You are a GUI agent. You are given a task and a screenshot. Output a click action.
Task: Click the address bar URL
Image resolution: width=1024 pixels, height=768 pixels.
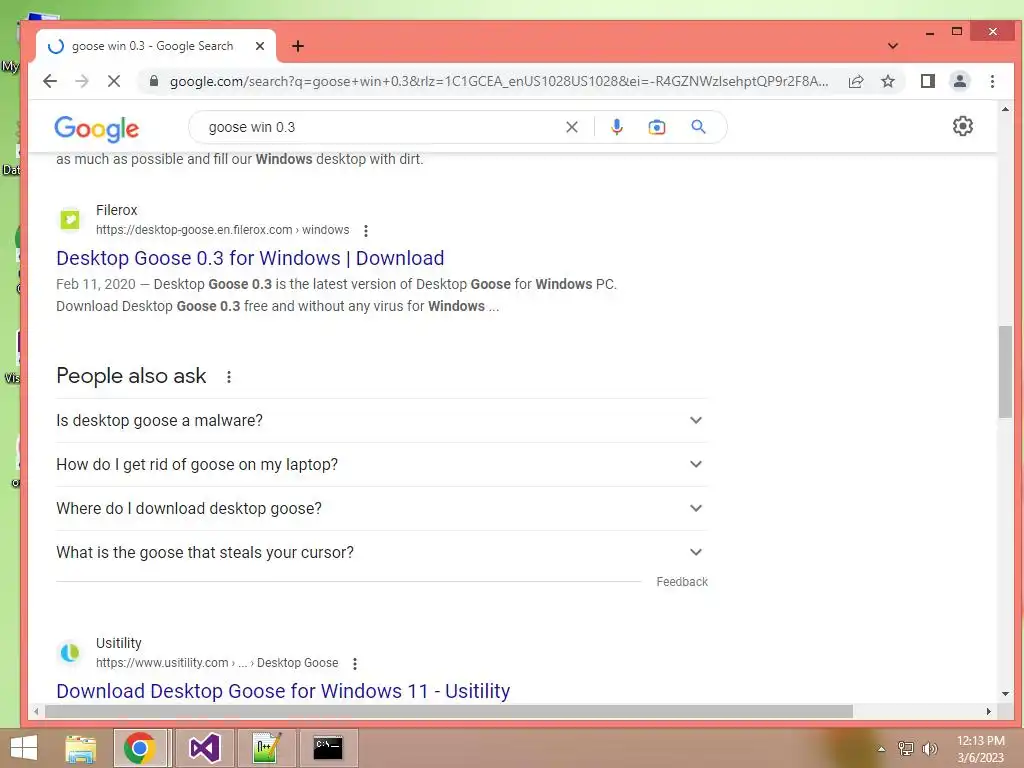tap(499, 81)
